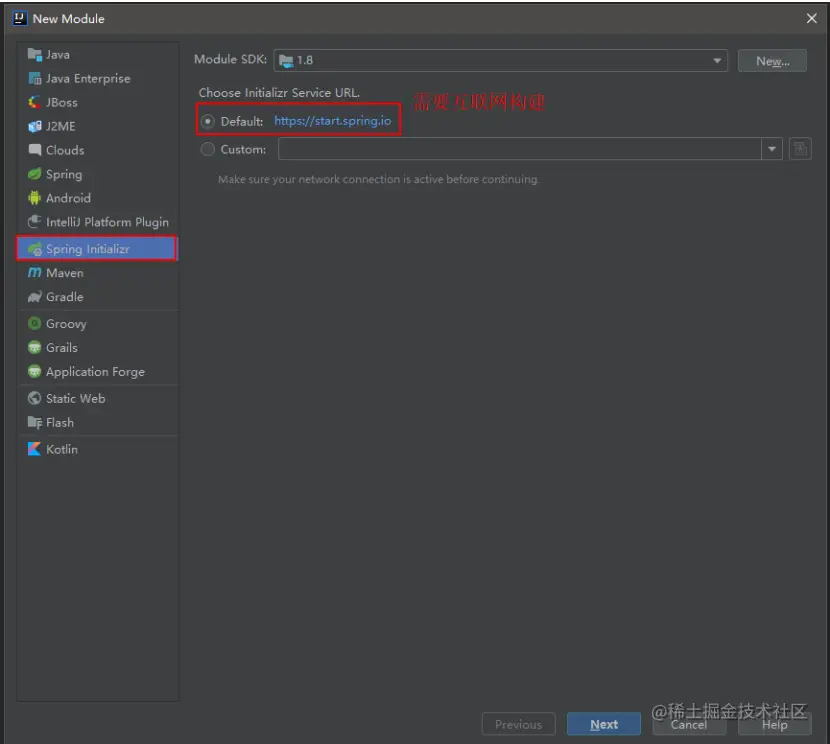
Task: Select the IntelliJ Platform Plugin entry
Action: pos(107,222)
